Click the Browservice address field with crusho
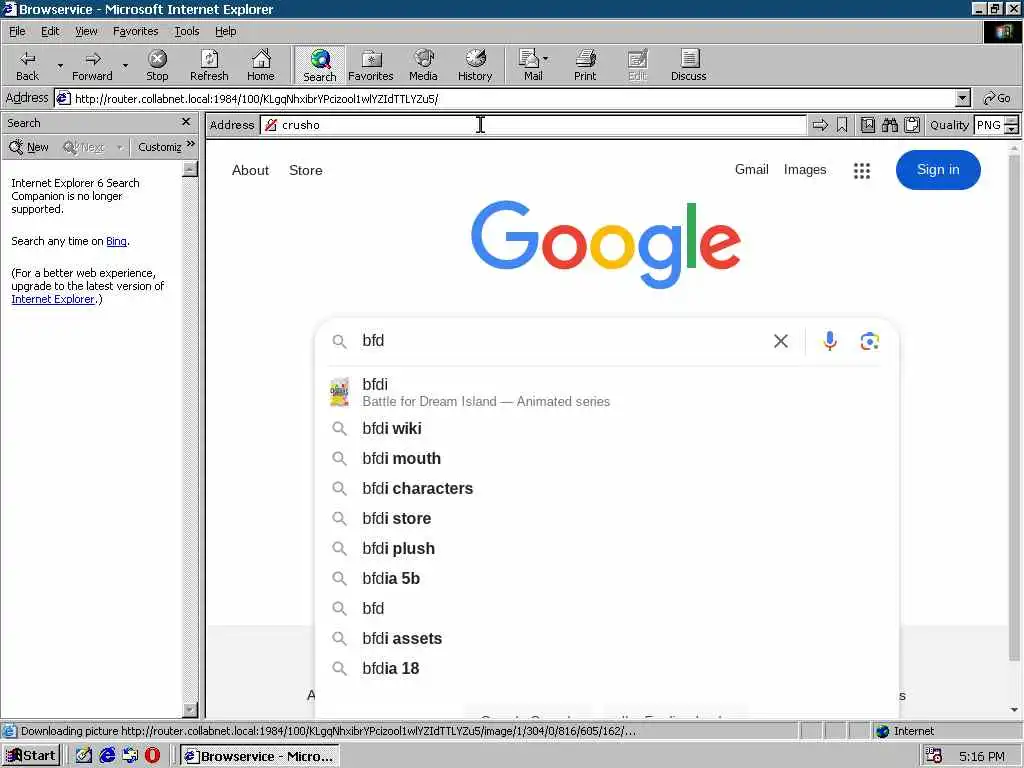 pyautogui.click(x=533, y=125)
